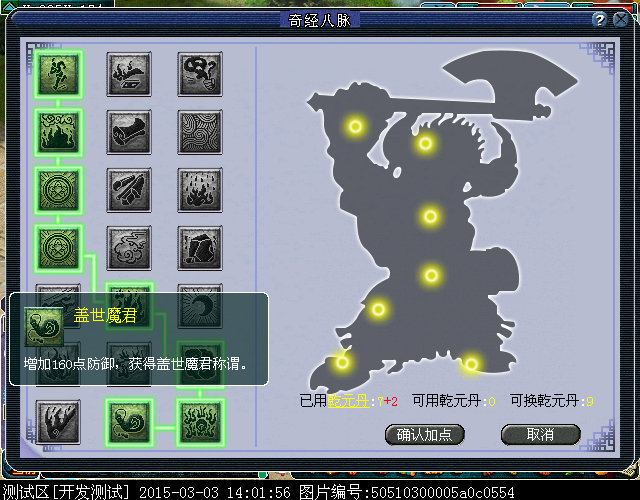The image size is (640, 500).
Task: Select the gray rolled scroll skill icon
Action: click(x=129, y=132)
